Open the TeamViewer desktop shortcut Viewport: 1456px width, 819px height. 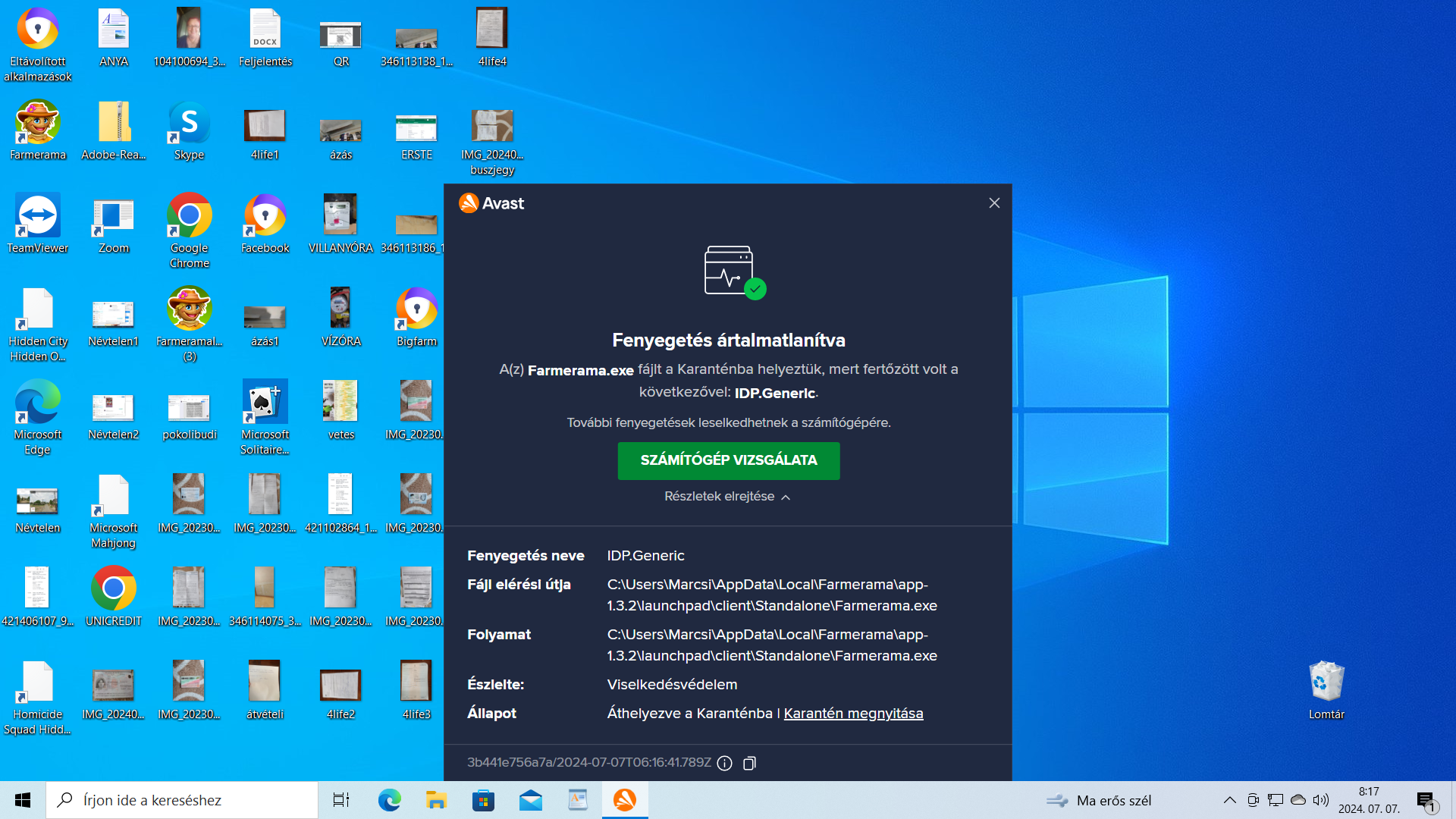pyautogui.click(x=38, y=224)
